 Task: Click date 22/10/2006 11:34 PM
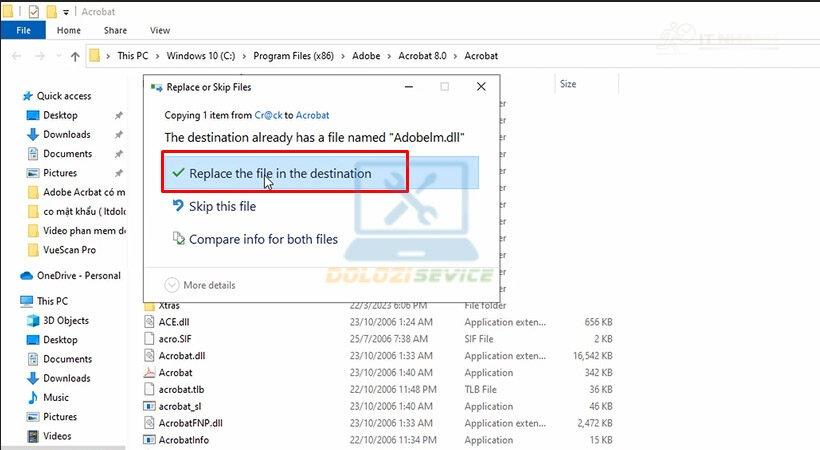(x=393, y=440)
